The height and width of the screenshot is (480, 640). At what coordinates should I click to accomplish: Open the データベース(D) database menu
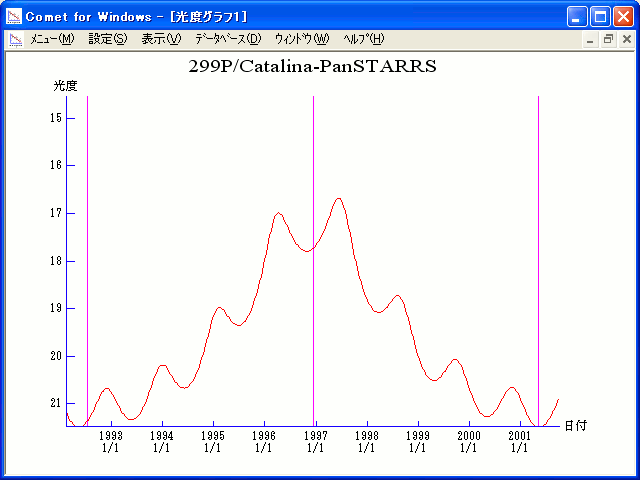228,39
